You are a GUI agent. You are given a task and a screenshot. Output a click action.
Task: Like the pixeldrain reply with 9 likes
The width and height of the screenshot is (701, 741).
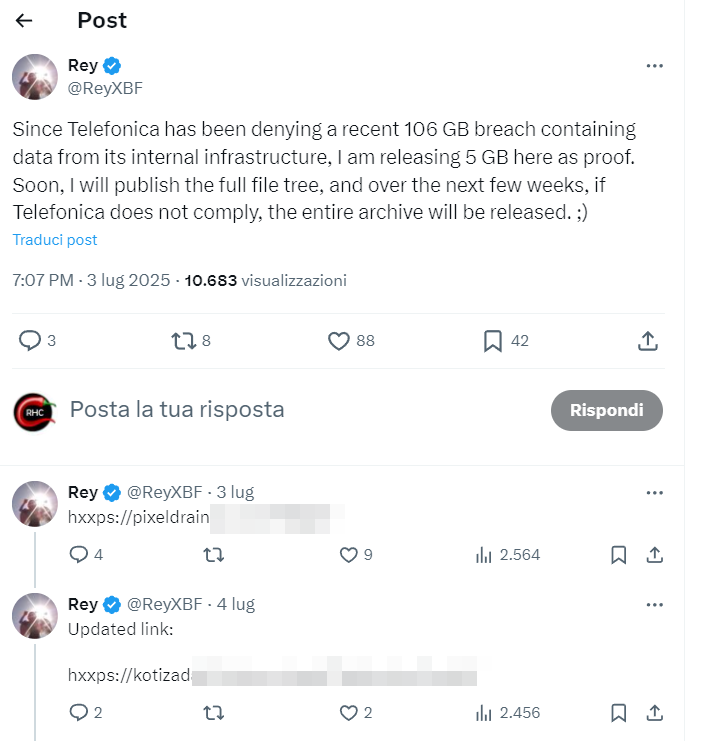348,554
